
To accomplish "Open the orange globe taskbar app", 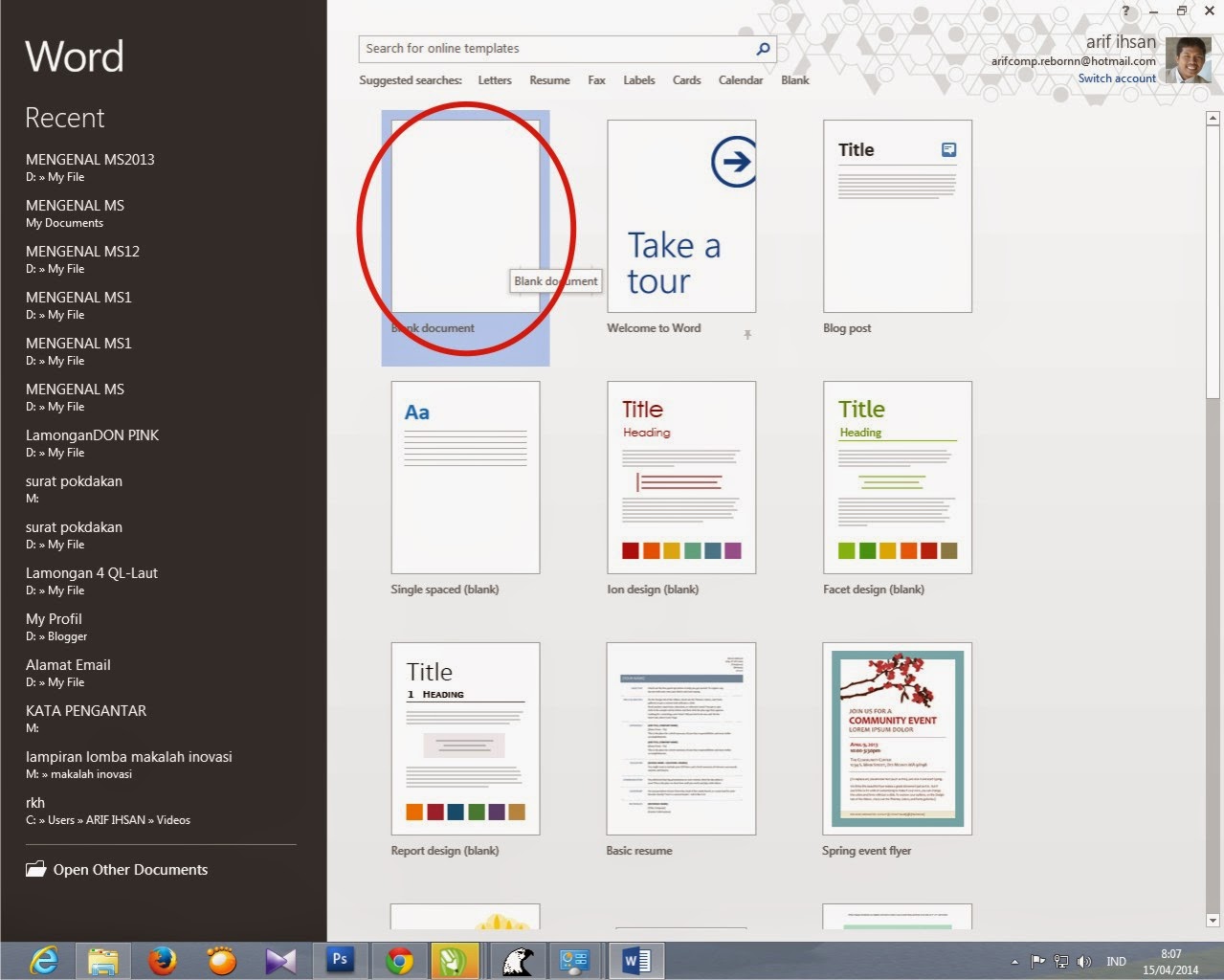I will point(222,960).
